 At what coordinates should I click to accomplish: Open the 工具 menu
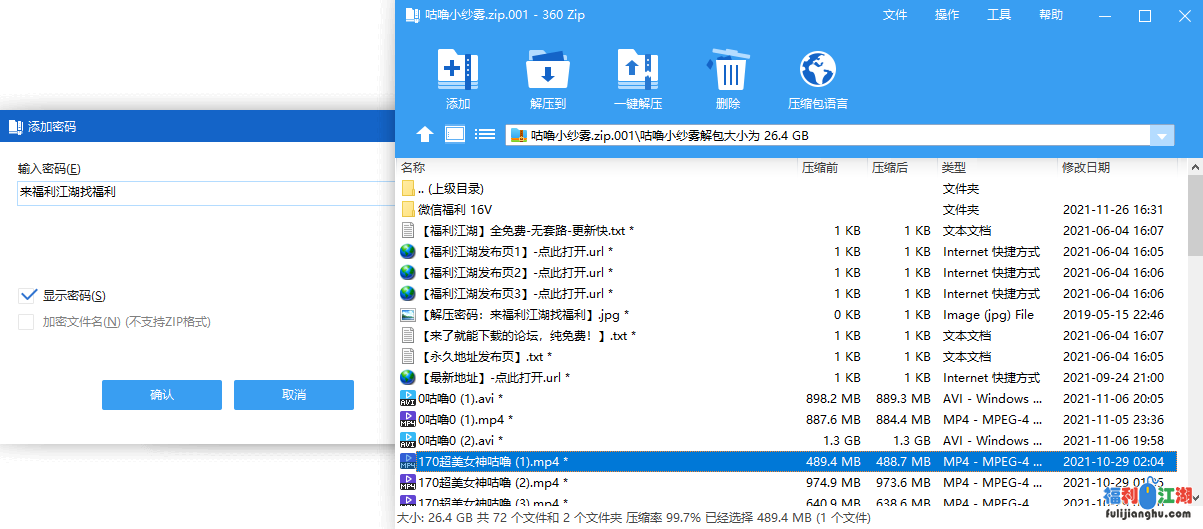click(999, 15)
